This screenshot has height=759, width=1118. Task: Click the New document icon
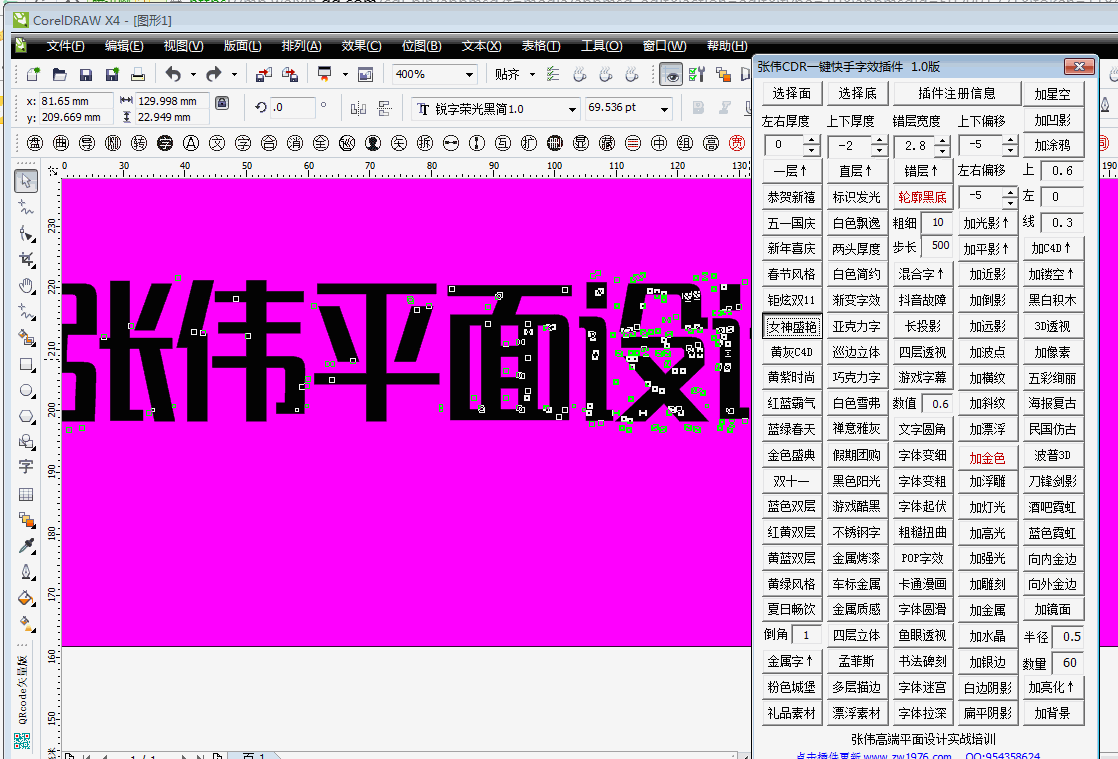click(x=33, y=74)
